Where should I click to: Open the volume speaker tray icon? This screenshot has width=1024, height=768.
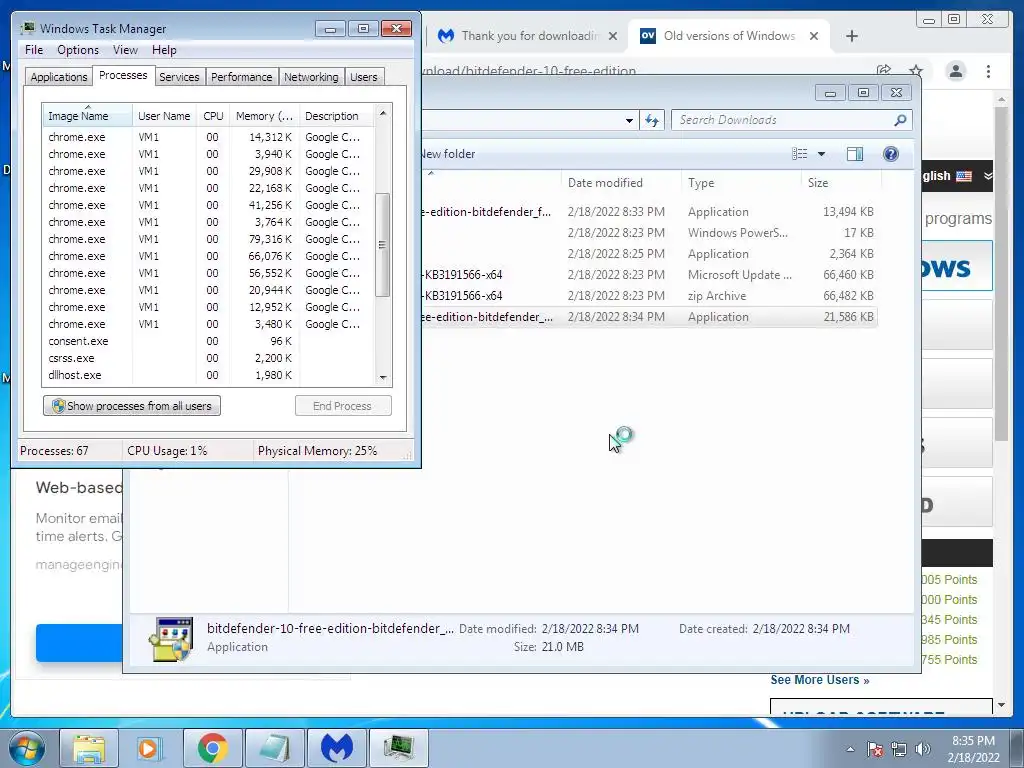923,749
